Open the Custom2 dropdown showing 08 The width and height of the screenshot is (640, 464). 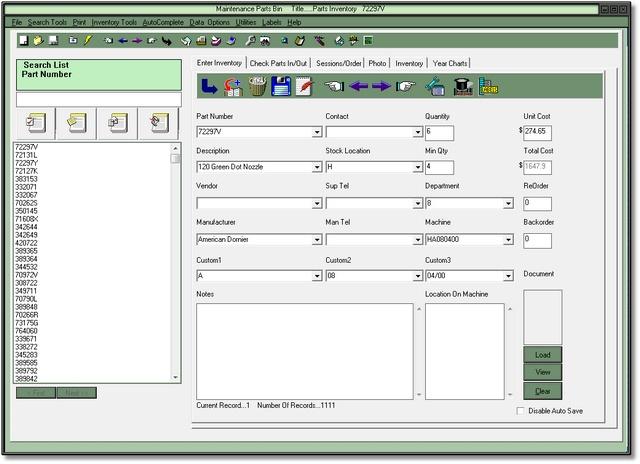click(417, 276)
